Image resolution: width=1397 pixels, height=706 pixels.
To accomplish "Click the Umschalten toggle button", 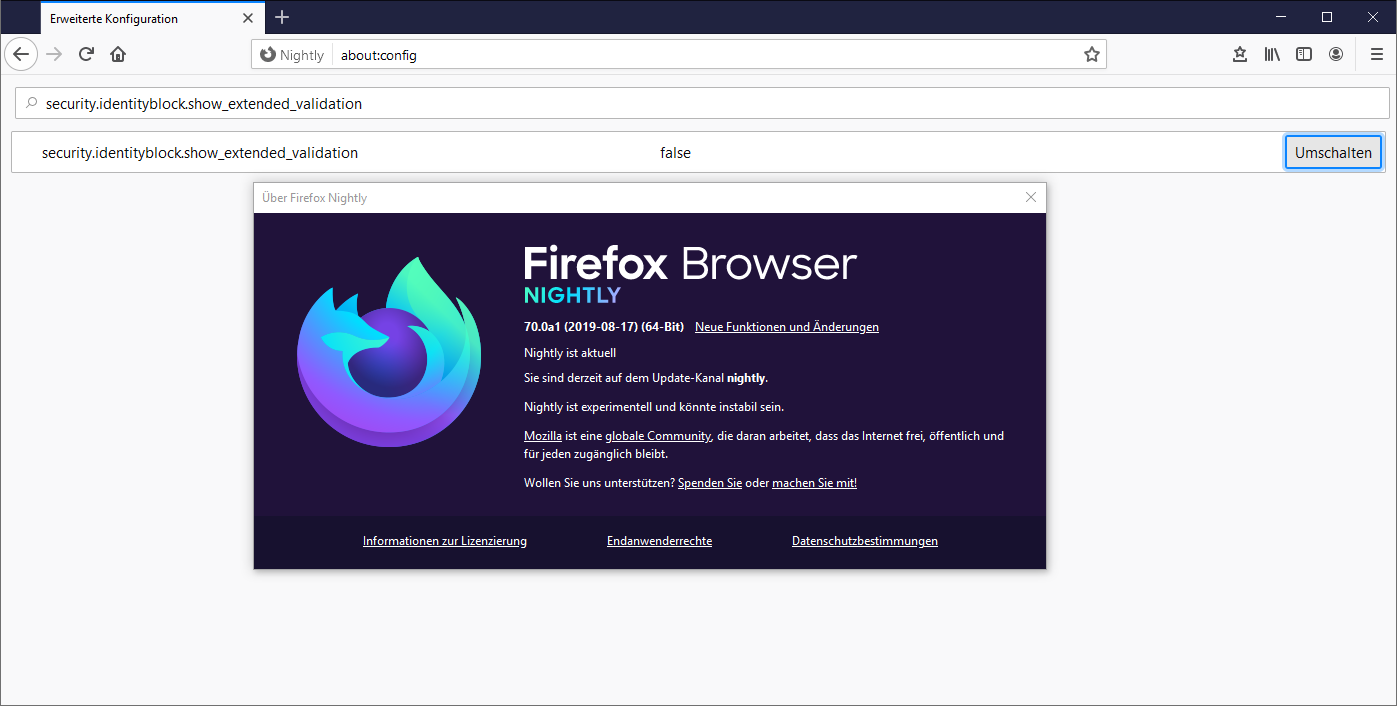I will coord(1333,152).
